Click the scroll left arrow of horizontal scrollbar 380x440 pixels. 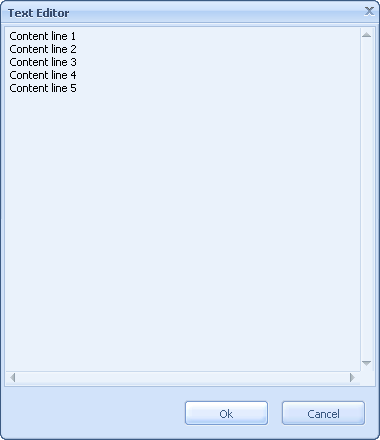tap(13, 378)
